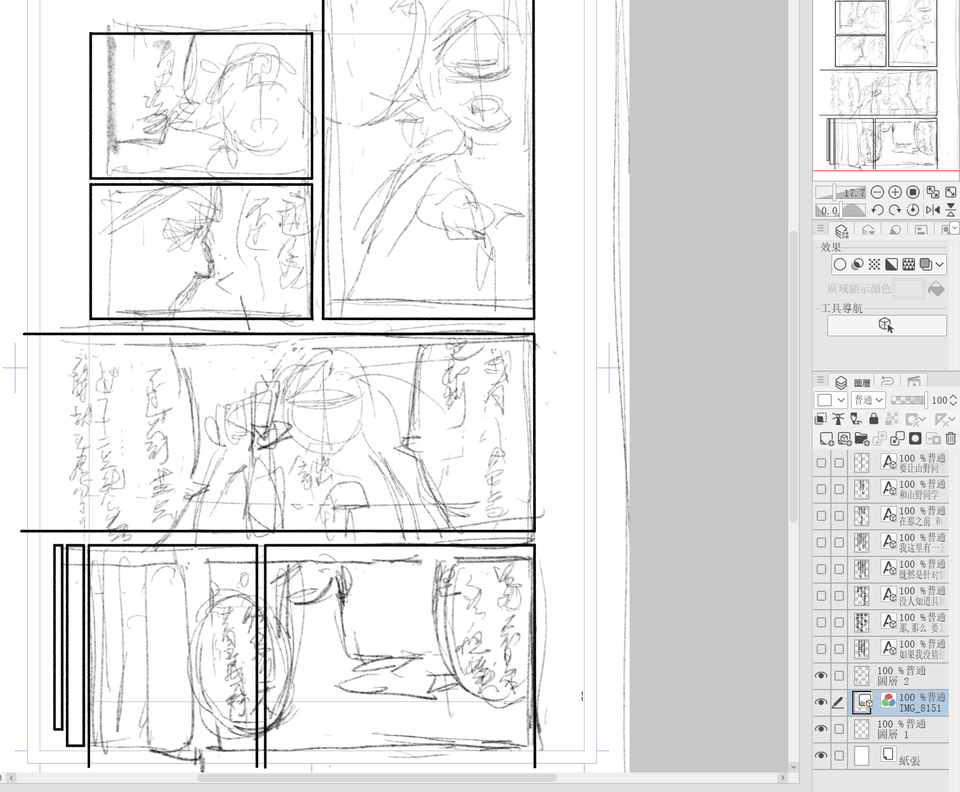Click the lock layer padlock icon
The image size is (960, 792).
(x=873, y=419)
